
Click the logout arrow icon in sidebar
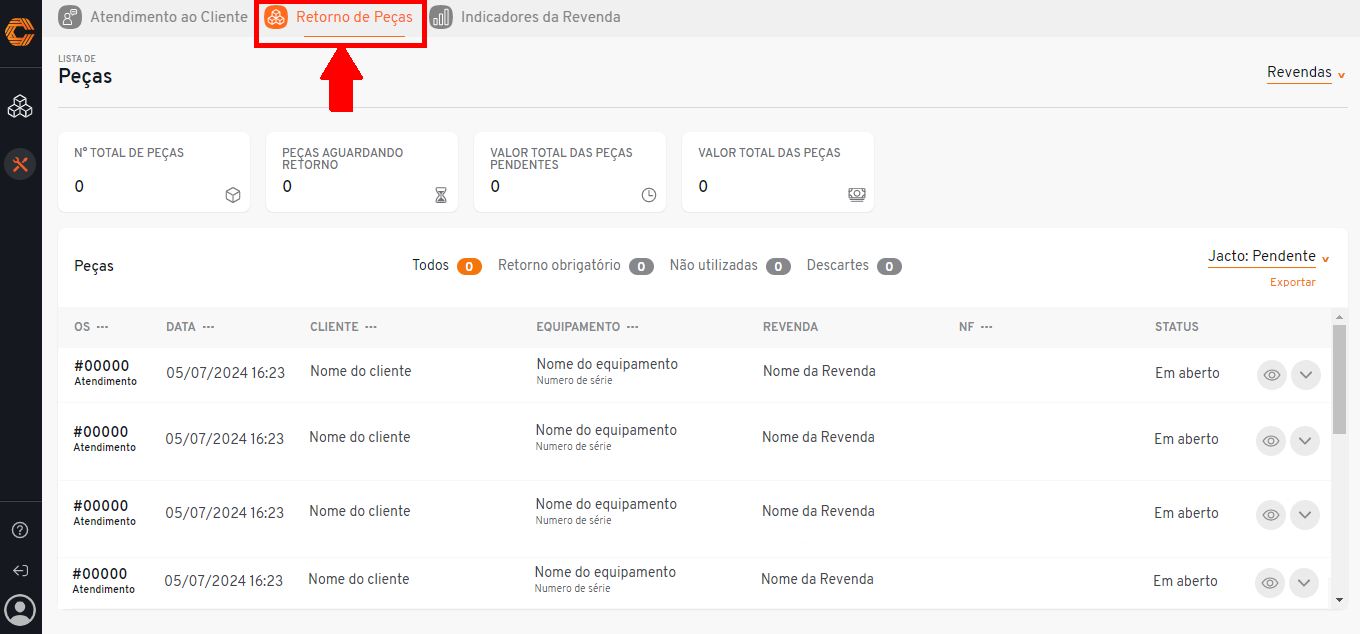[x=20, y=571]
